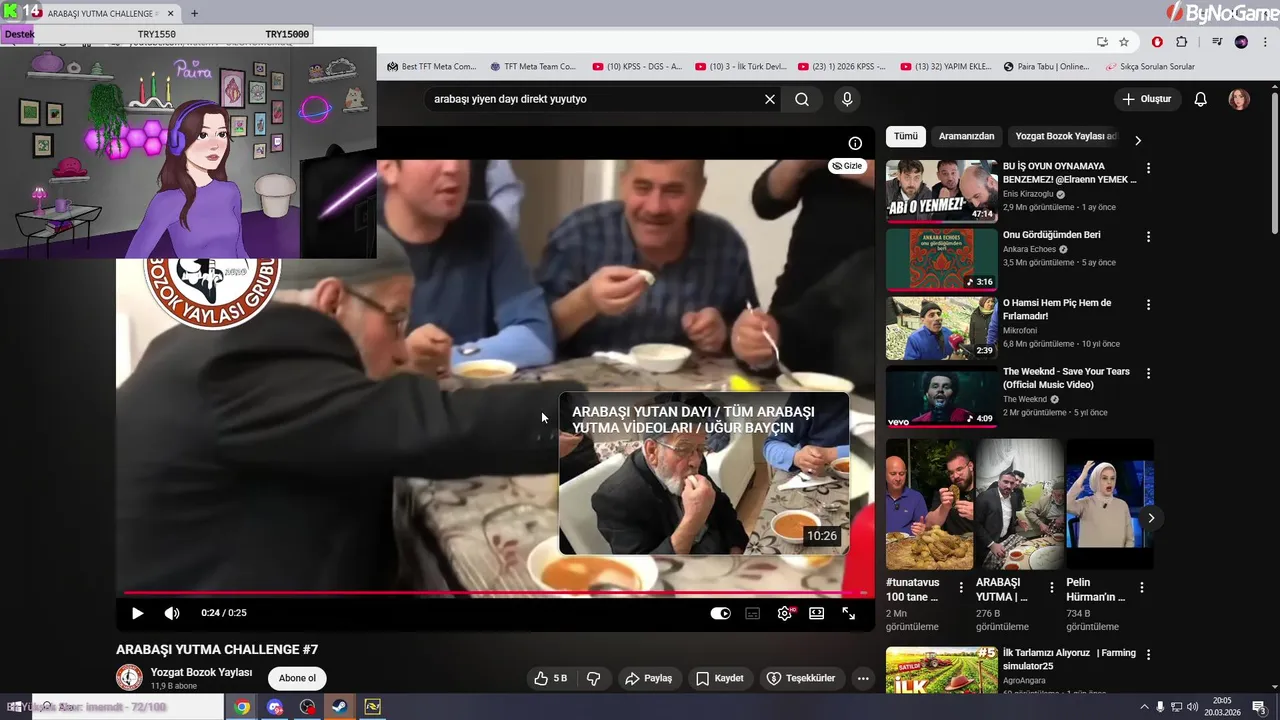1280x720 pixels.
Task: Open options for Pelin Hürman'ın short
Action: click(x=1141, y=587)
